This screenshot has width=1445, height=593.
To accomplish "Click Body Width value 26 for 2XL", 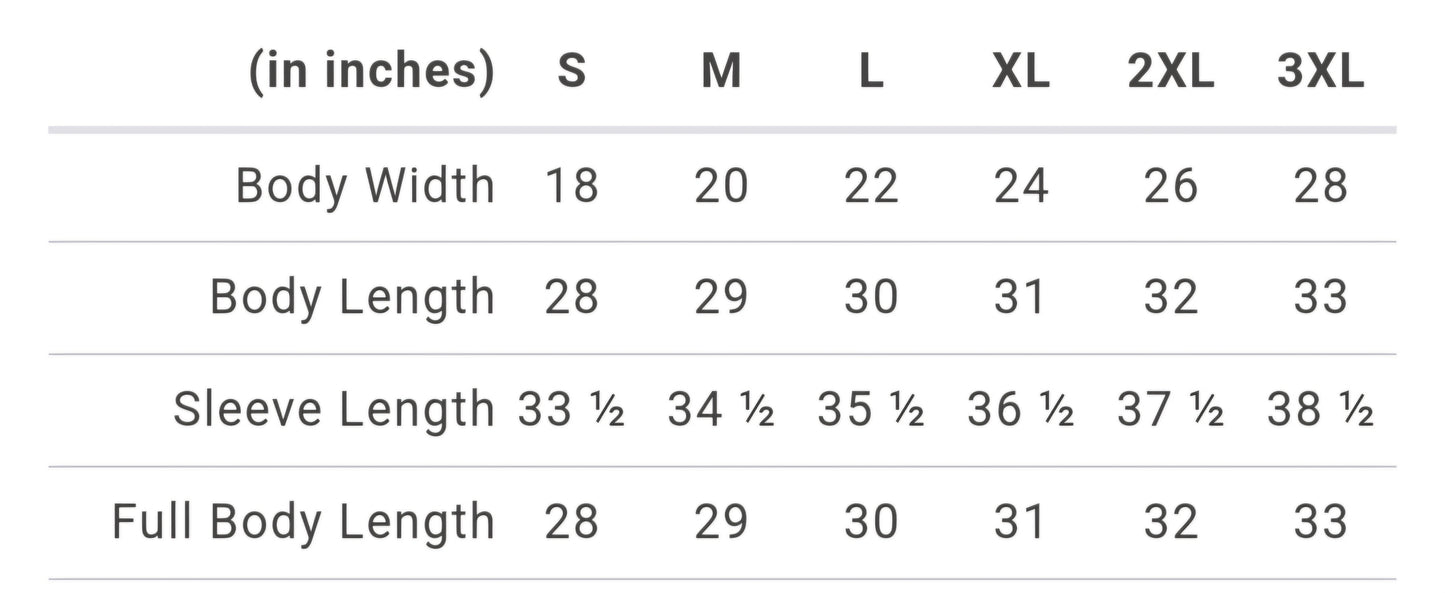I will (1171, 186).
